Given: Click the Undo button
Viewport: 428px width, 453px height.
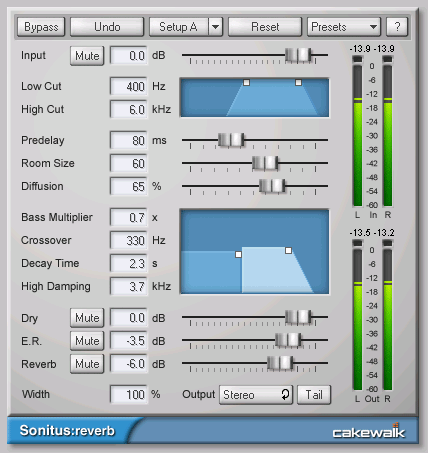Looking at the screenshot, I should 107,27.
